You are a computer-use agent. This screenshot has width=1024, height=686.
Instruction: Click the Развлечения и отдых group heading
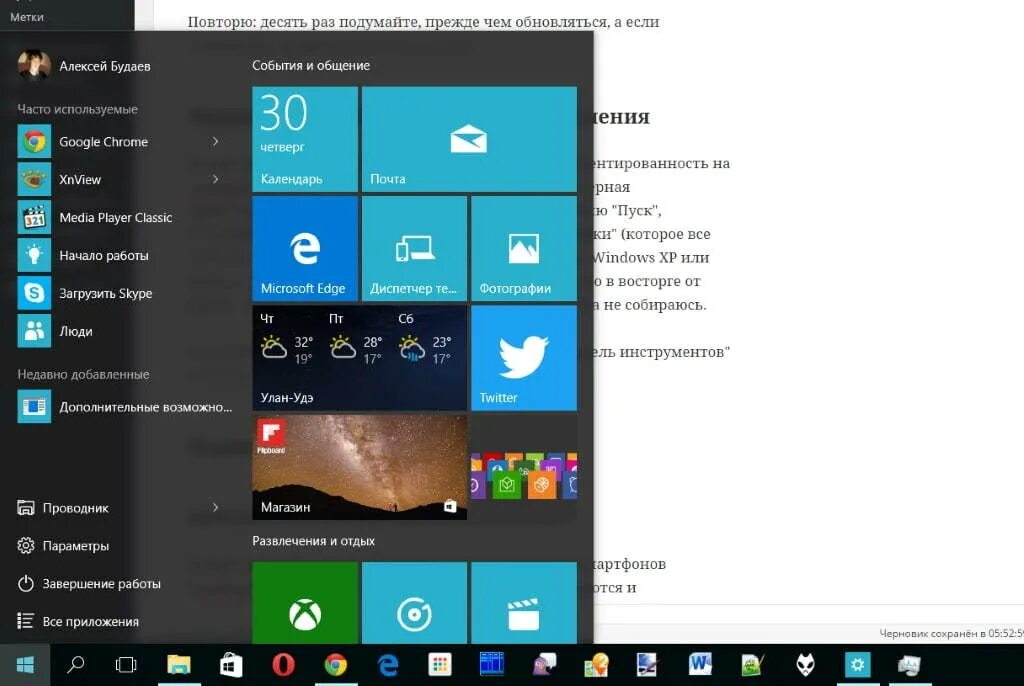click(313, 541)
